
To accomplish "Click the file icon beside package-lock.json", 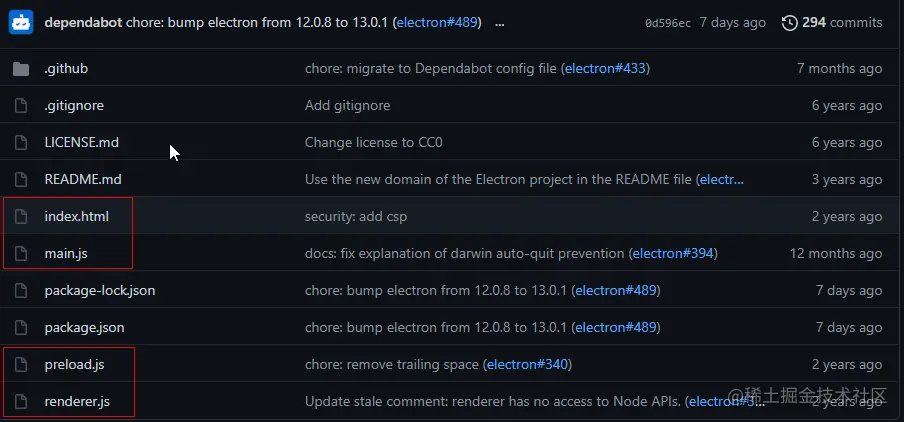I will (20, 291).
